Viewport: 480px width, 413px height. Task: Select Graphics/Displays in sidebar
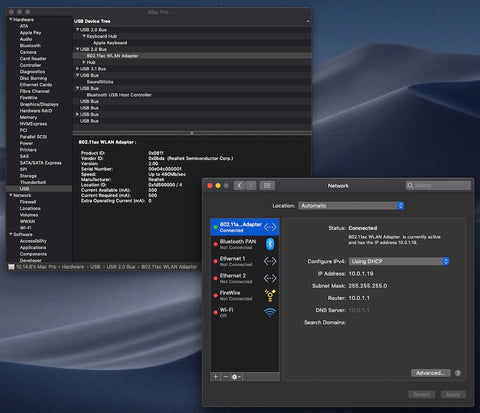point(39,104)
